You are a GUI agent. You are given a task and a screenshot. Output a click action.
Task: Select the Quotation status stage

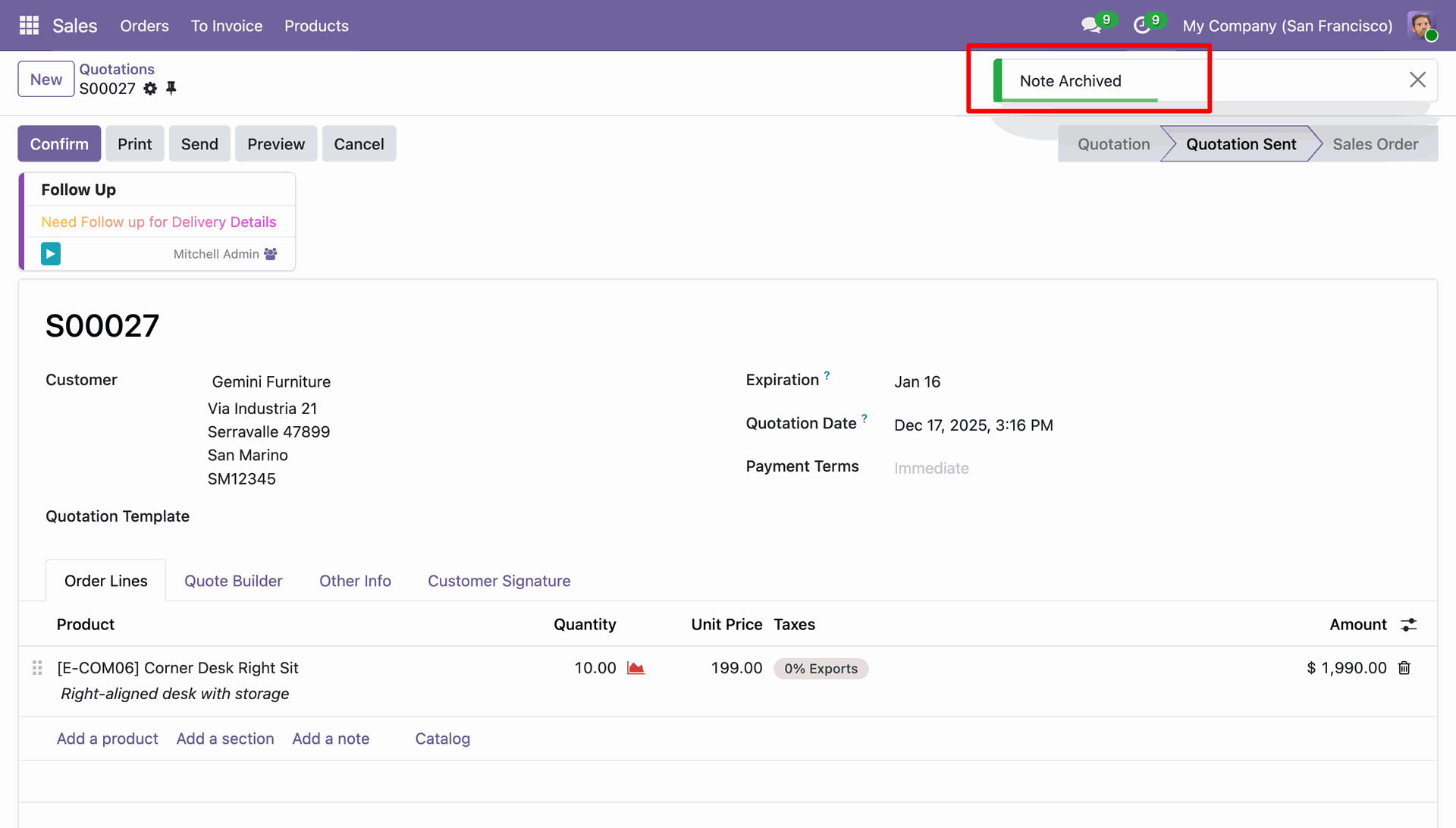(1113, 144)
